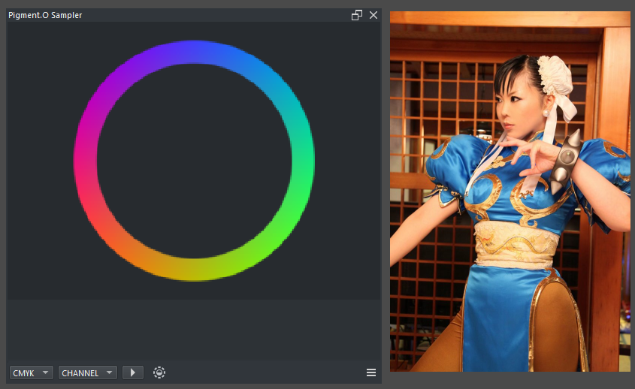Click the arrow on the CMYK combo box
The width and height of the screenshot is (635, 389).
click(45, 372)
